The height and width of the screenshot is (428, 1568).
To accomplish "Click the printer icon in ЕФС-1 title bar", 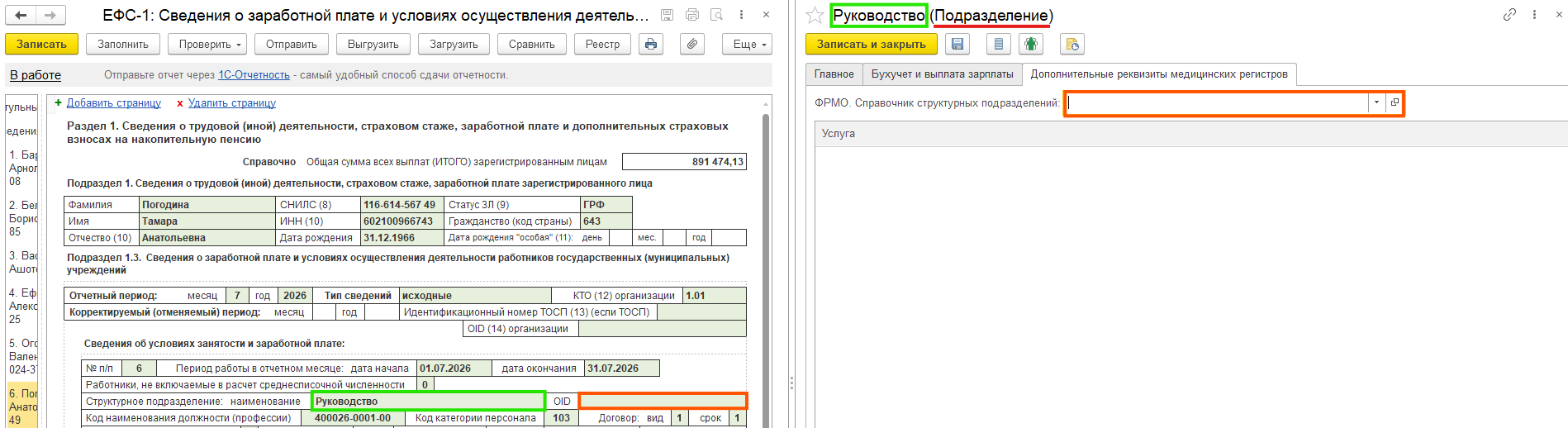I will click(692, 15).
